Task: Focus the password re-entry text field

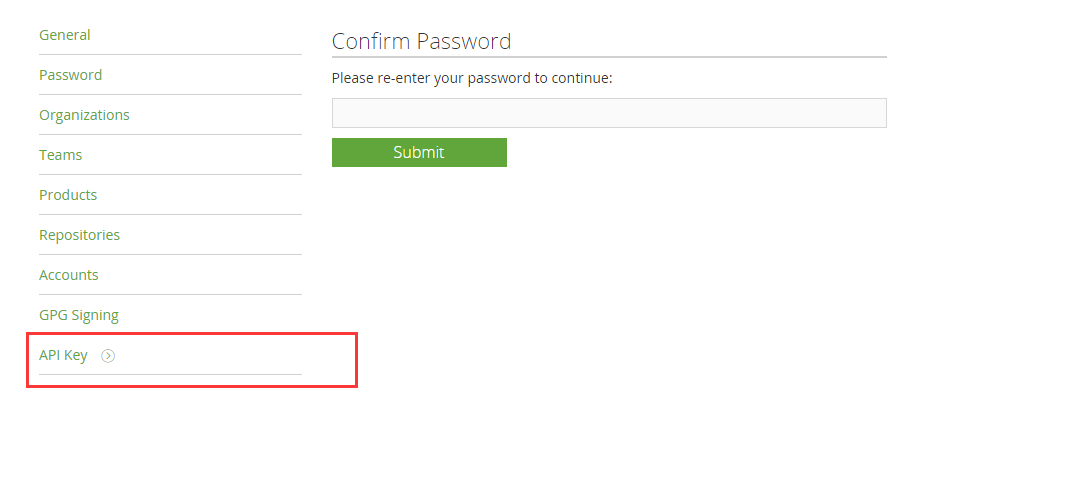Action: pyautogui.click(x=609, y=113)
